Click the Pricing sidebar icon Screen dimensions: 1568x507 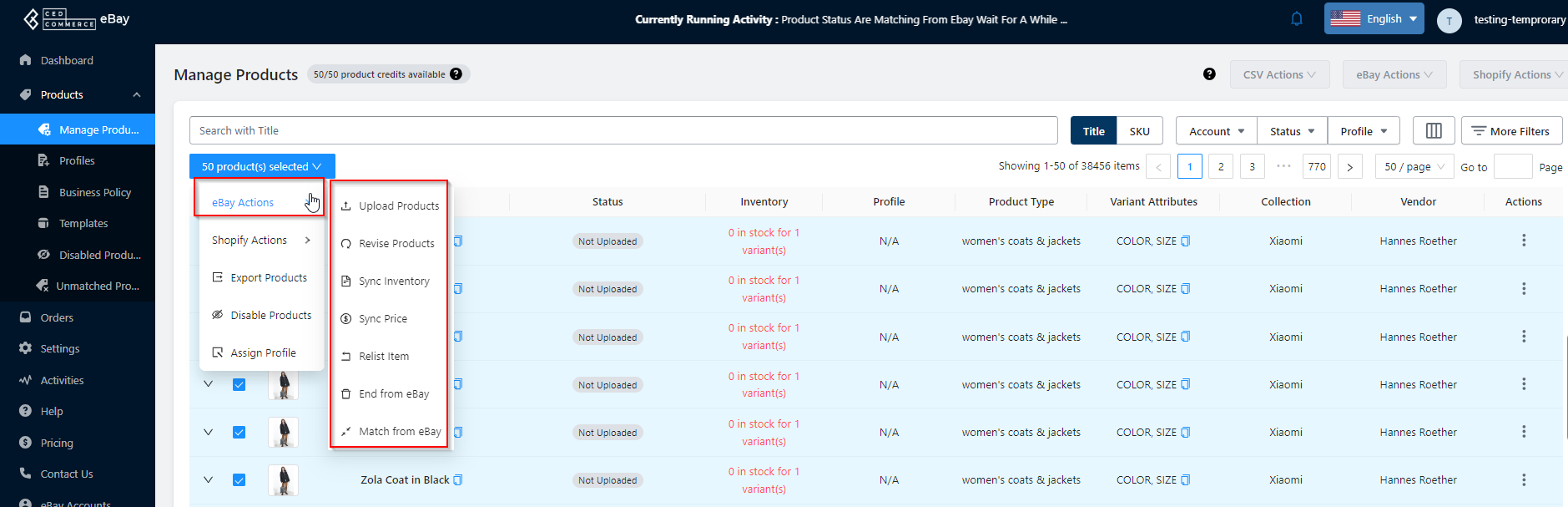click(25, 443)
